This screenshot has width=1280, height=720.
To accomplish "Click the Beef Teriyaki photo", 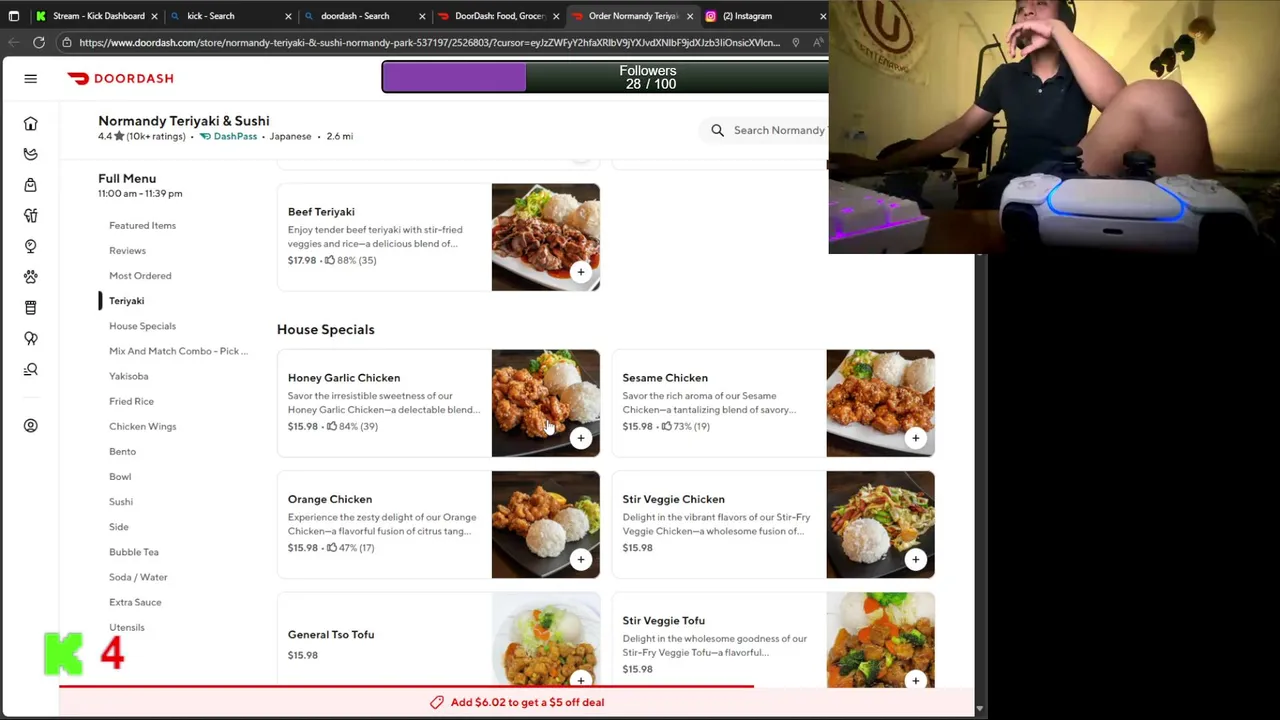I will (545, 237).
